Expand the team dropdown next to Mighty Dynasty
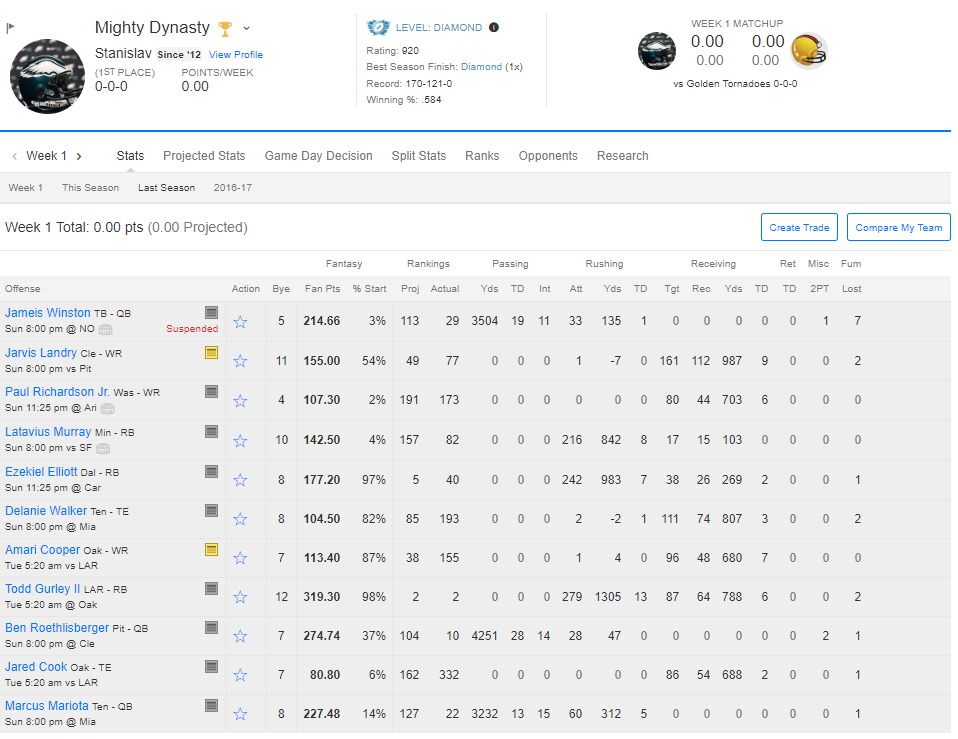Image resolution: width=958 pixels, height=739 pixels. 246,28
